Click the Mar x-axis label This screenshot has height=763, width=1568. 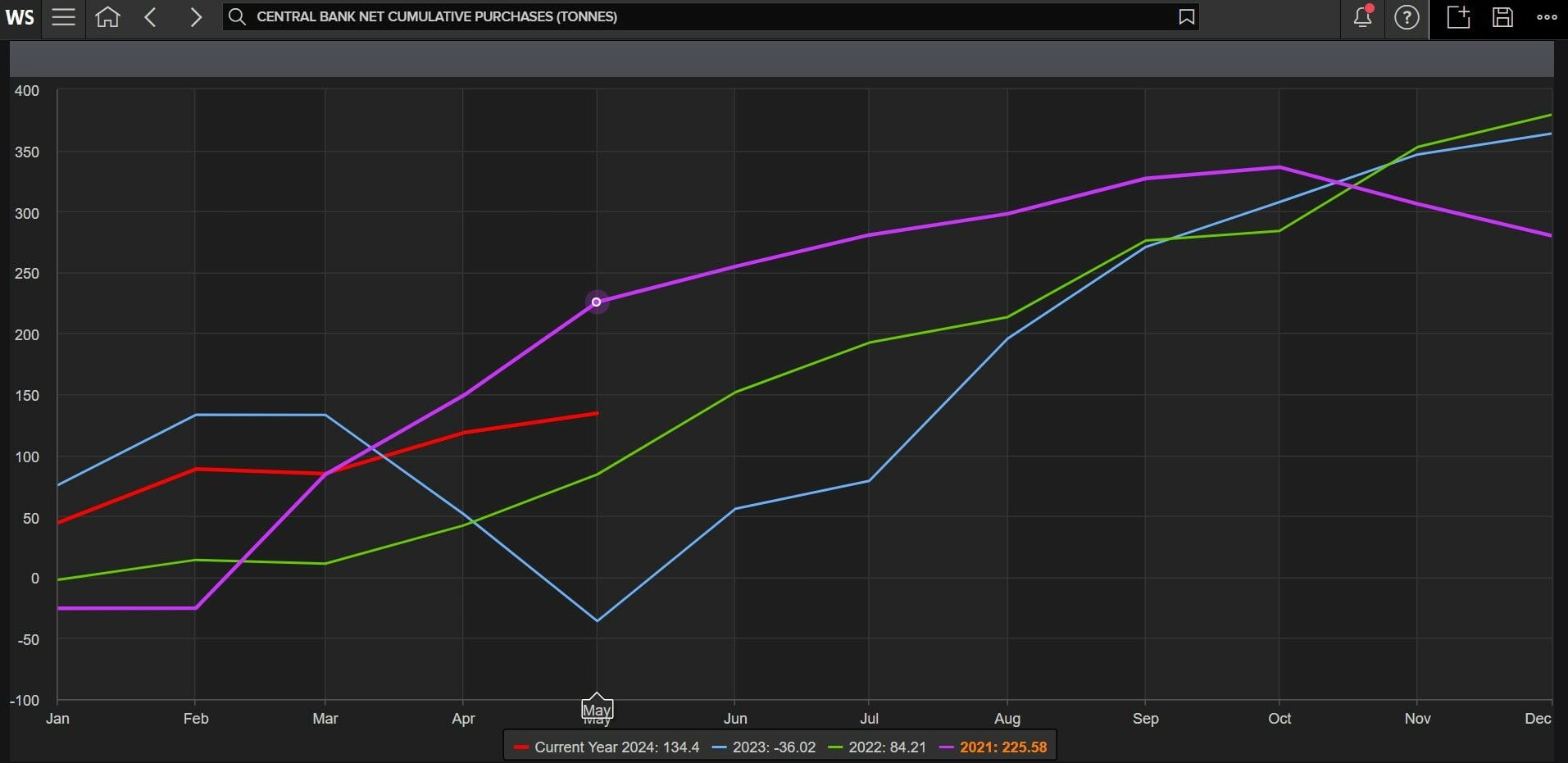pos(325,719)
